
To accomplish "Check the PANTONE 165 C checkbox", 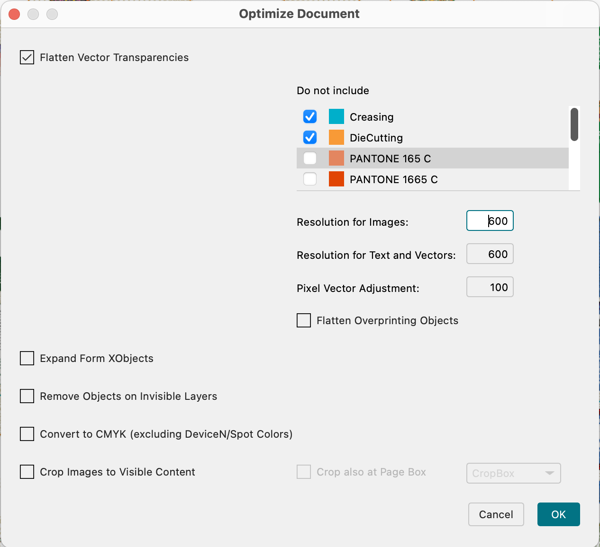I will click(310, 159).
